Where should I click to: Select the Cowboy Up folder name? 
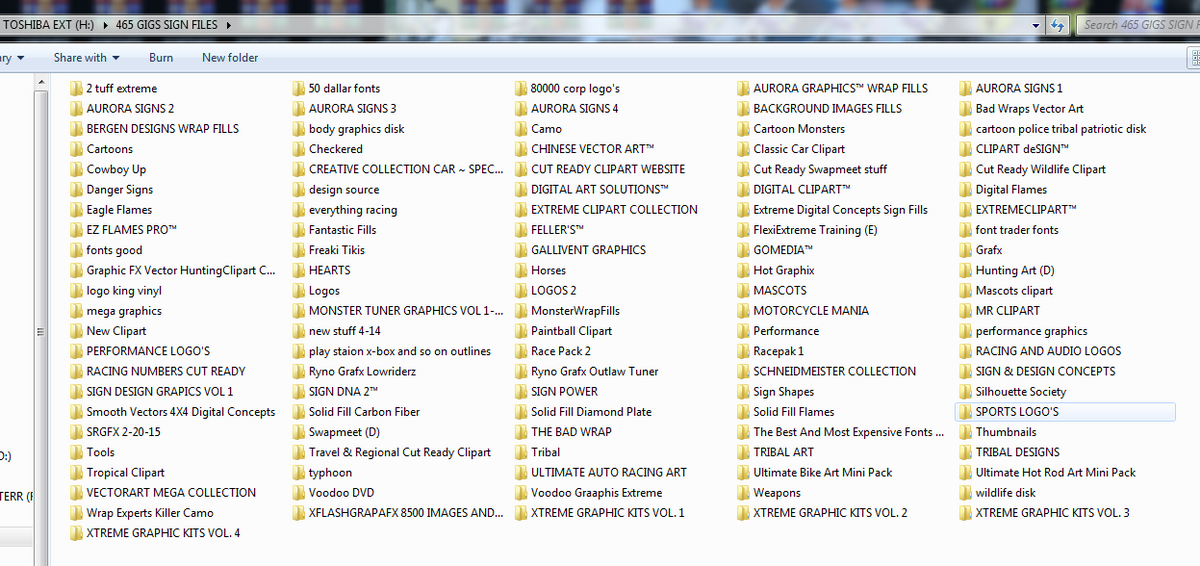coord(116,169)
